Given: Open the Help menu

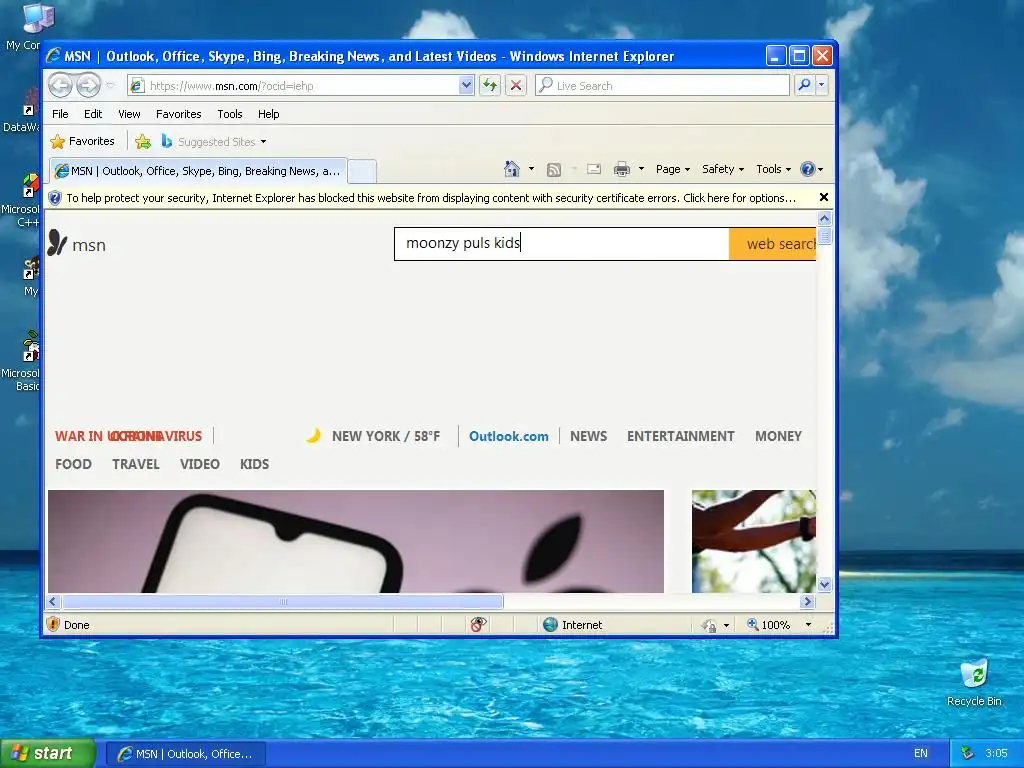Looking at the screenshot, I should (268, 114).
